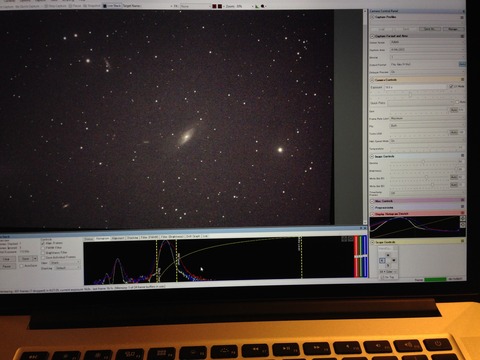Click the Turbo USB Auto button
Image resolution: width=480 pixels, height=360 pixels.
(x=454, y=133)
